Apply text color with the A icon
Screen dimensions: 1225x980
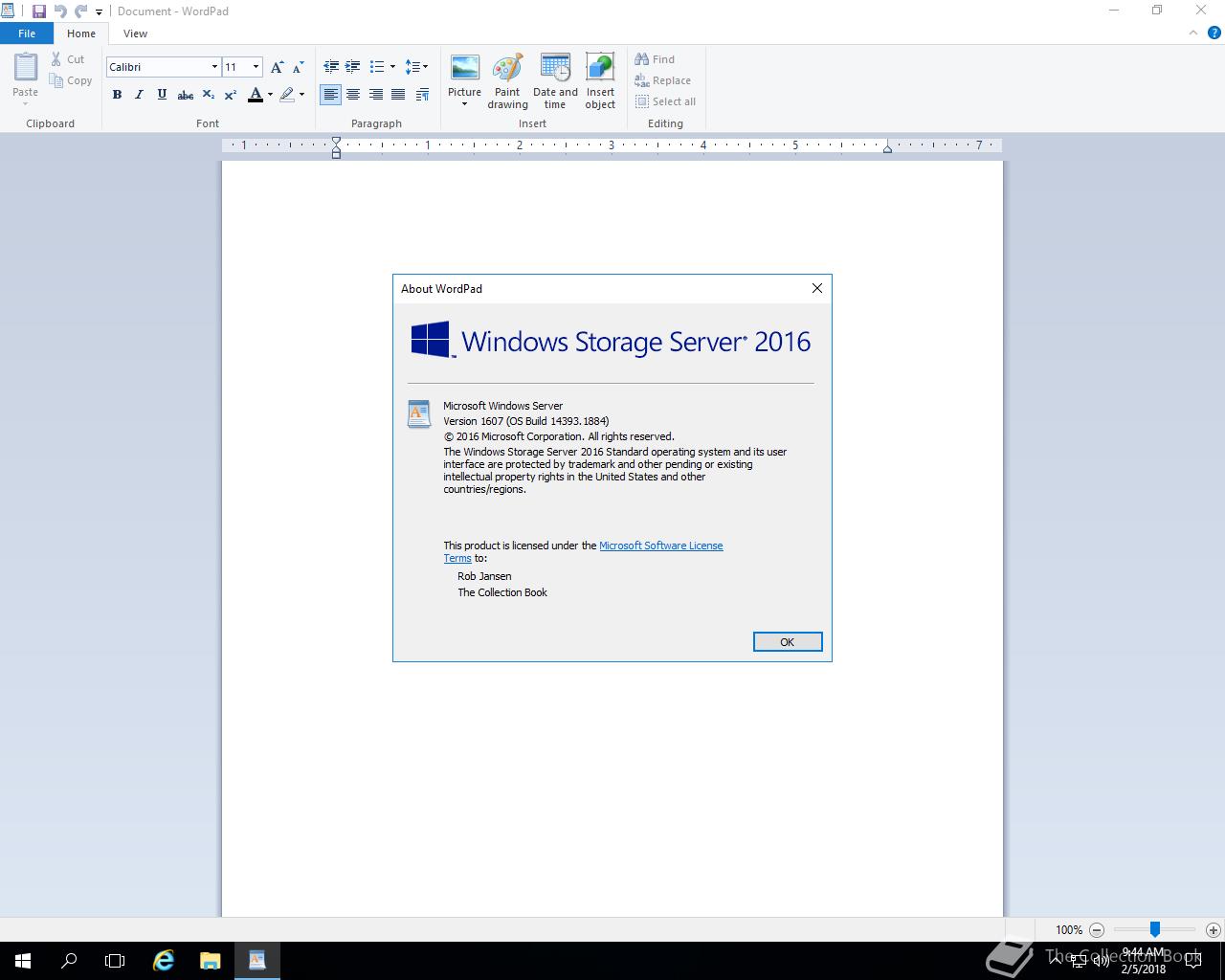(x=255, y=95)
